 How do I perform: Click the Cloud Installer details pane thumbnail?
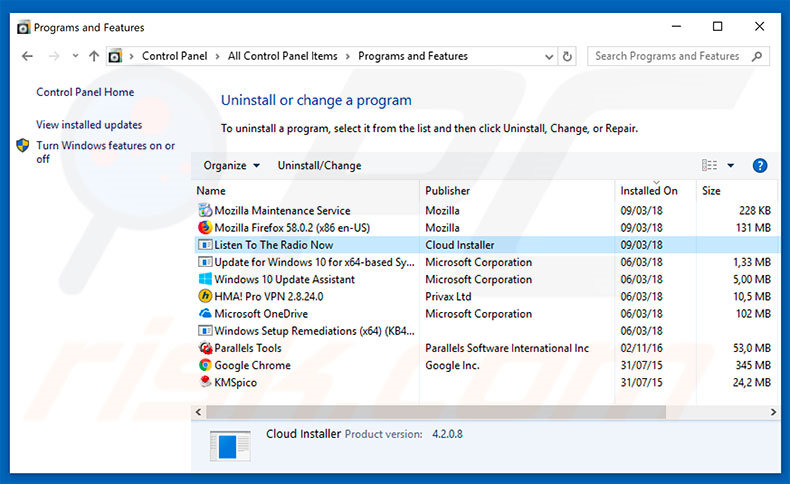(230, 446)
